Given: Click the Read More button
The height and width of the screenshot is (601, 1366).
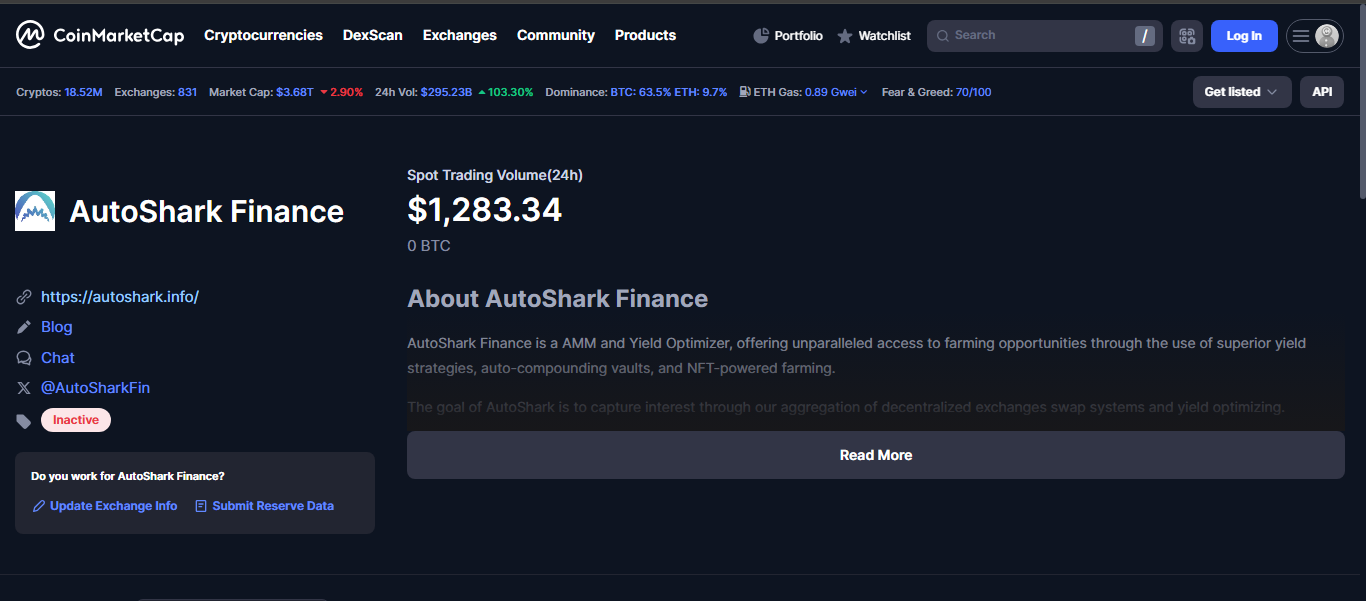Looking at the screenshot, I should (875, 455).
